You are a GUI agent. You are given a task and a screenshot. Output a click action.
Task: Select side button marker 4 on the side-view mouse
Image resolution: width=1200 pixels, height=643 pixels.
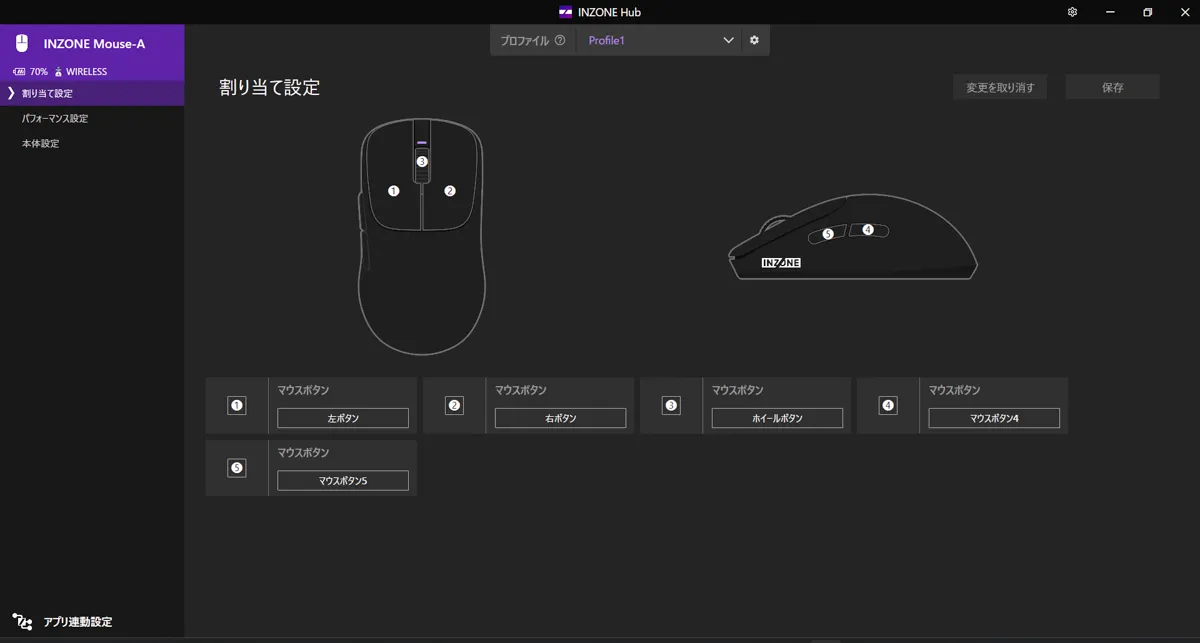coord(868,229)
